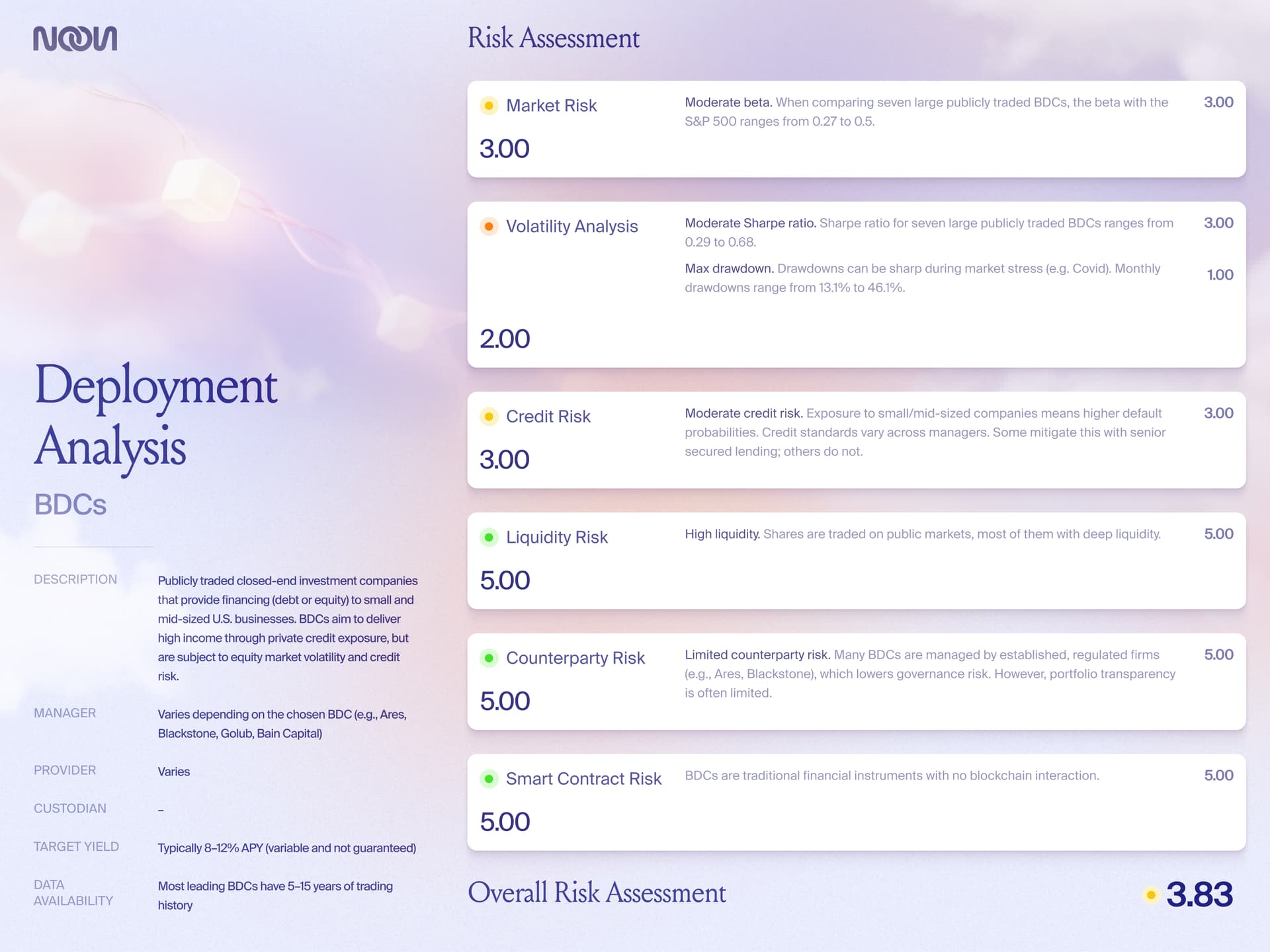Click the Limited counterparty risk description

(930, 674)
